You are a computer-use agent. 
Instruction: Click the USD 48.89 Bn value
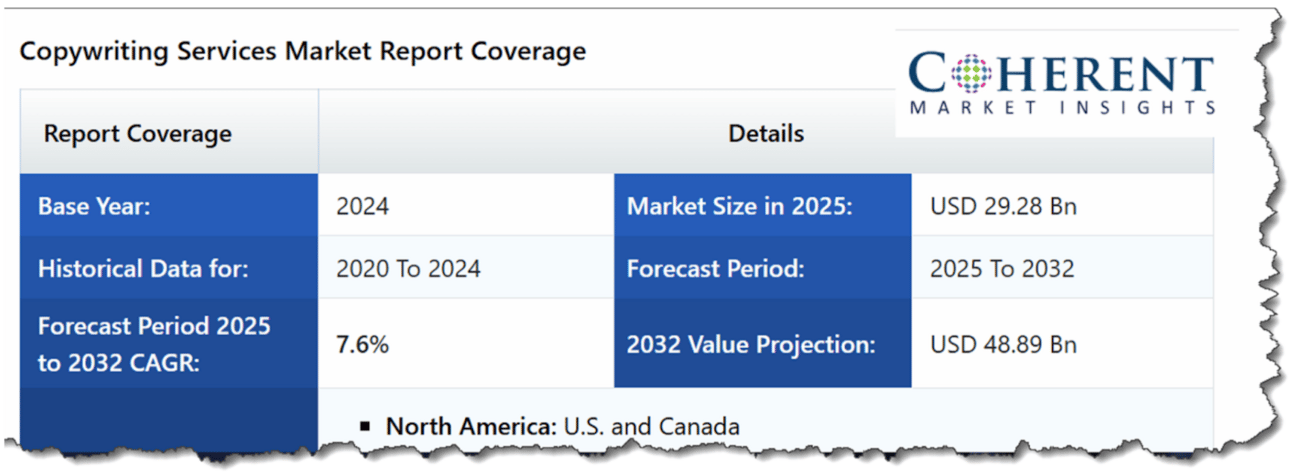(x=1003, y=345)
